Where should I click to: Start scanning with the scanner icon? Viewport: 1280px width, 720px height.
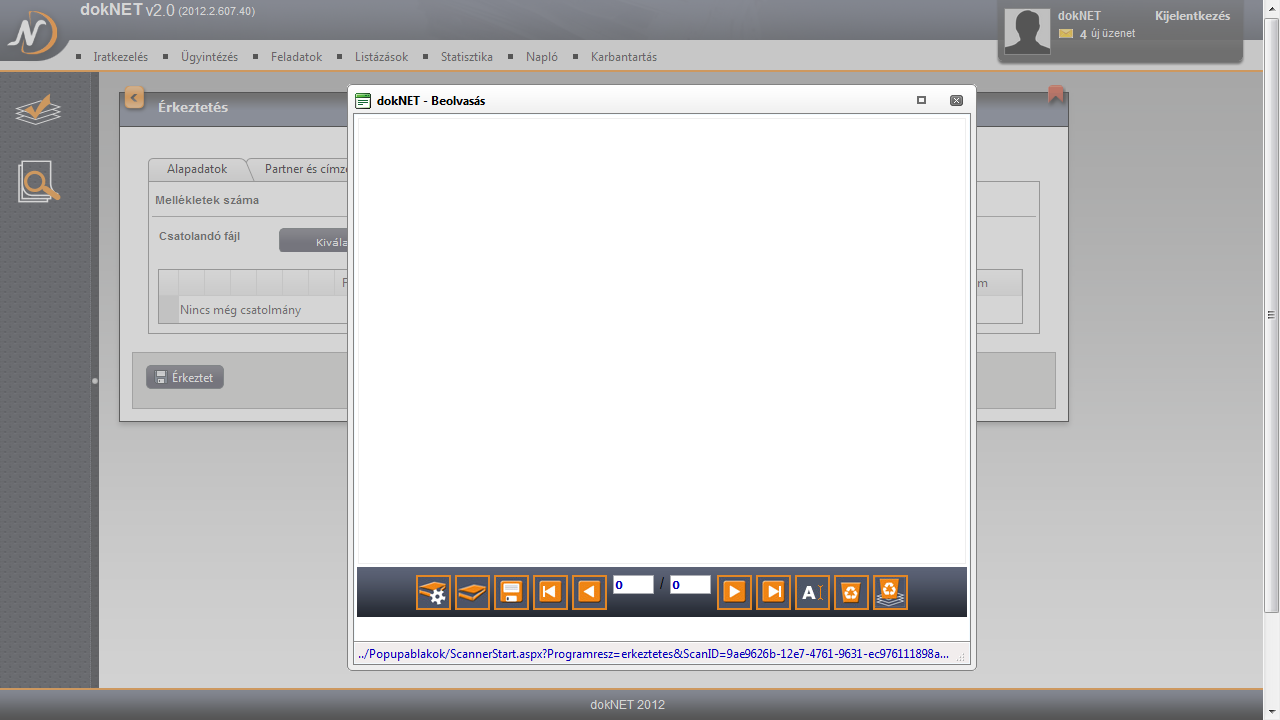(x=472, y=592)
